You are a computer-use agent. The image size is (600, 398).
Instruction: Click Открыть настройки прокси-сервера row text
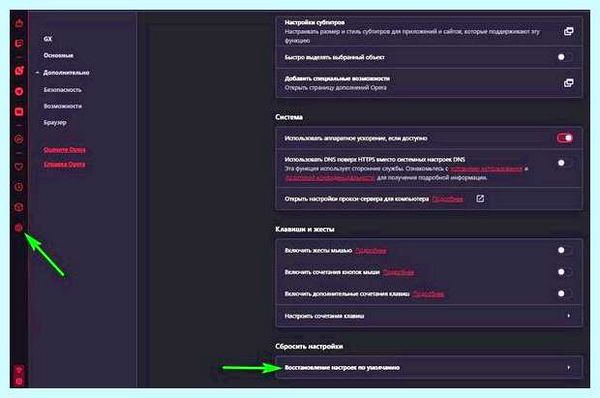[x=357, y=199]
